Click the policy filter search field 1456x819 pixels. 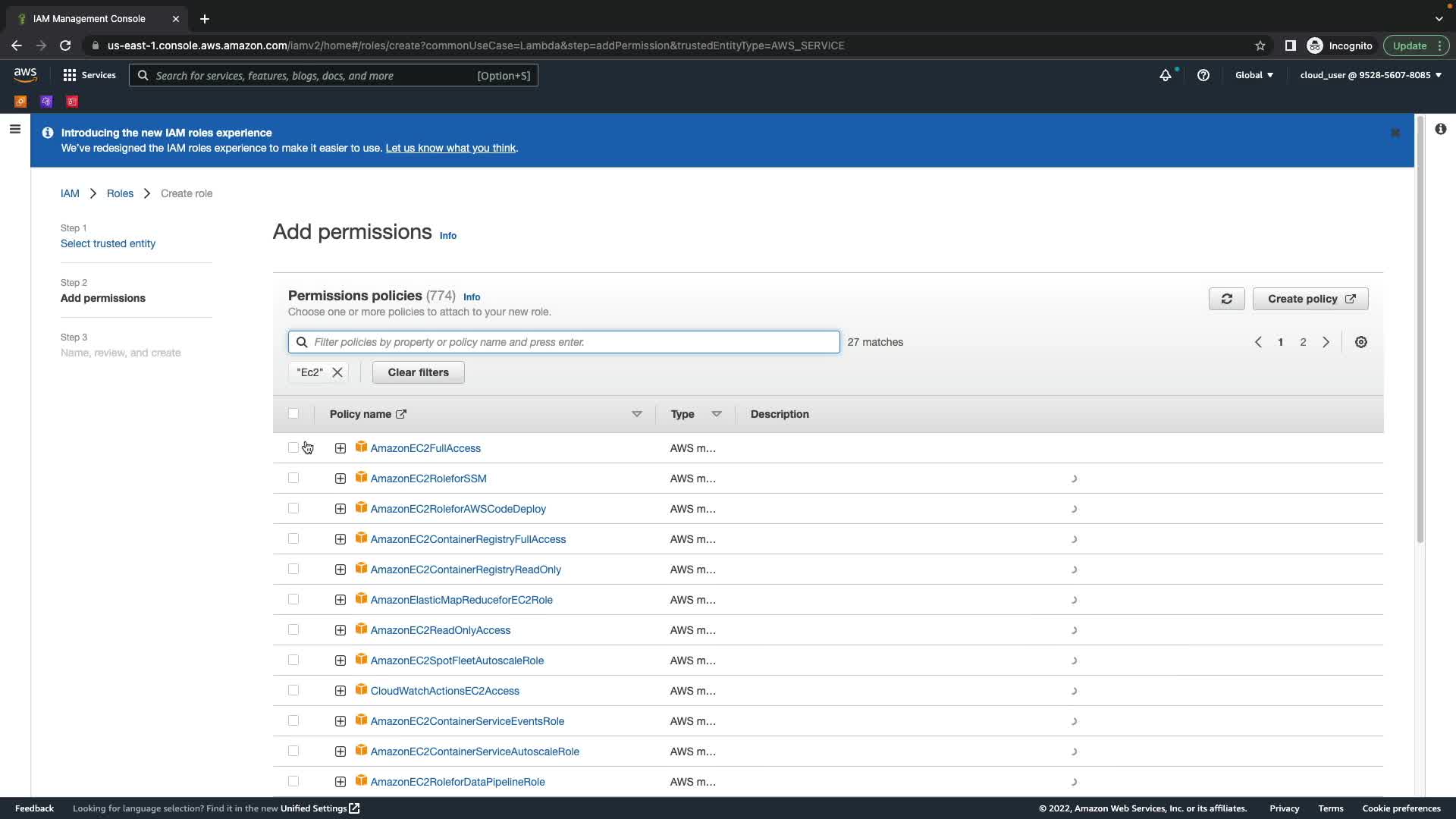pyautogui.click(x=563, y=342)
